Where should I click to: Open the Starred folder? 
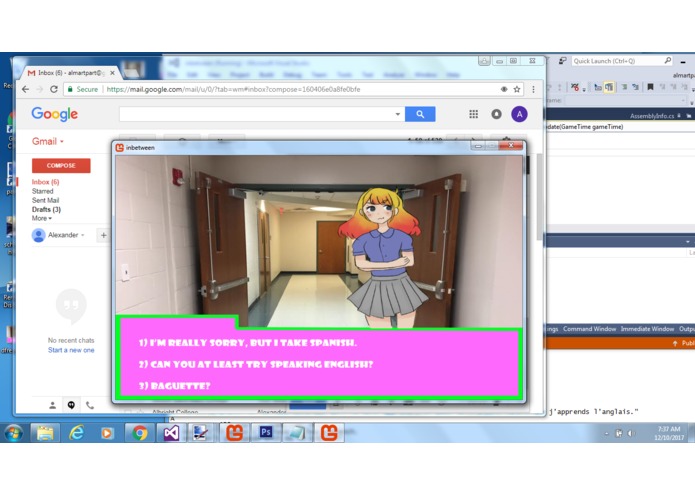[43, 191]
